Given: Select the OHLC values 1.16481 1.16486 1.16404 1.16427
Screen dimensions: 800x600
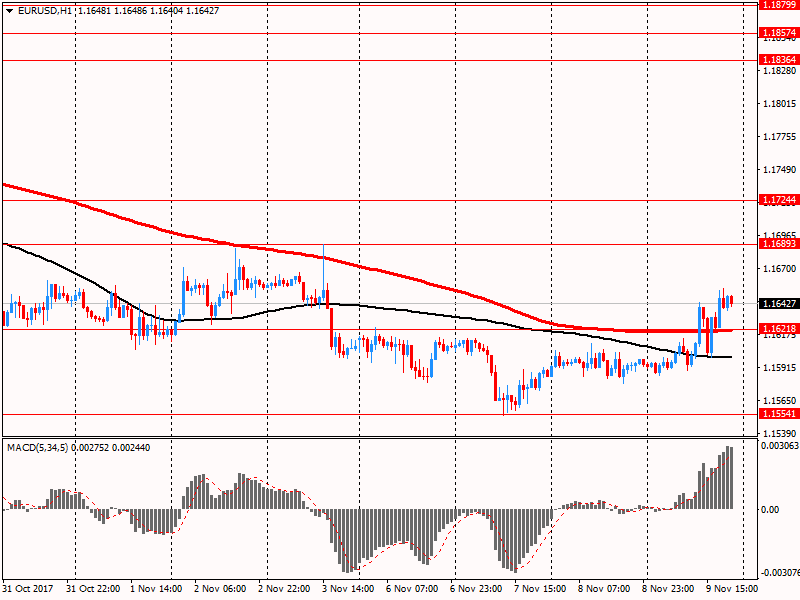Looking at the screenshot, I should tap(148, 11).
